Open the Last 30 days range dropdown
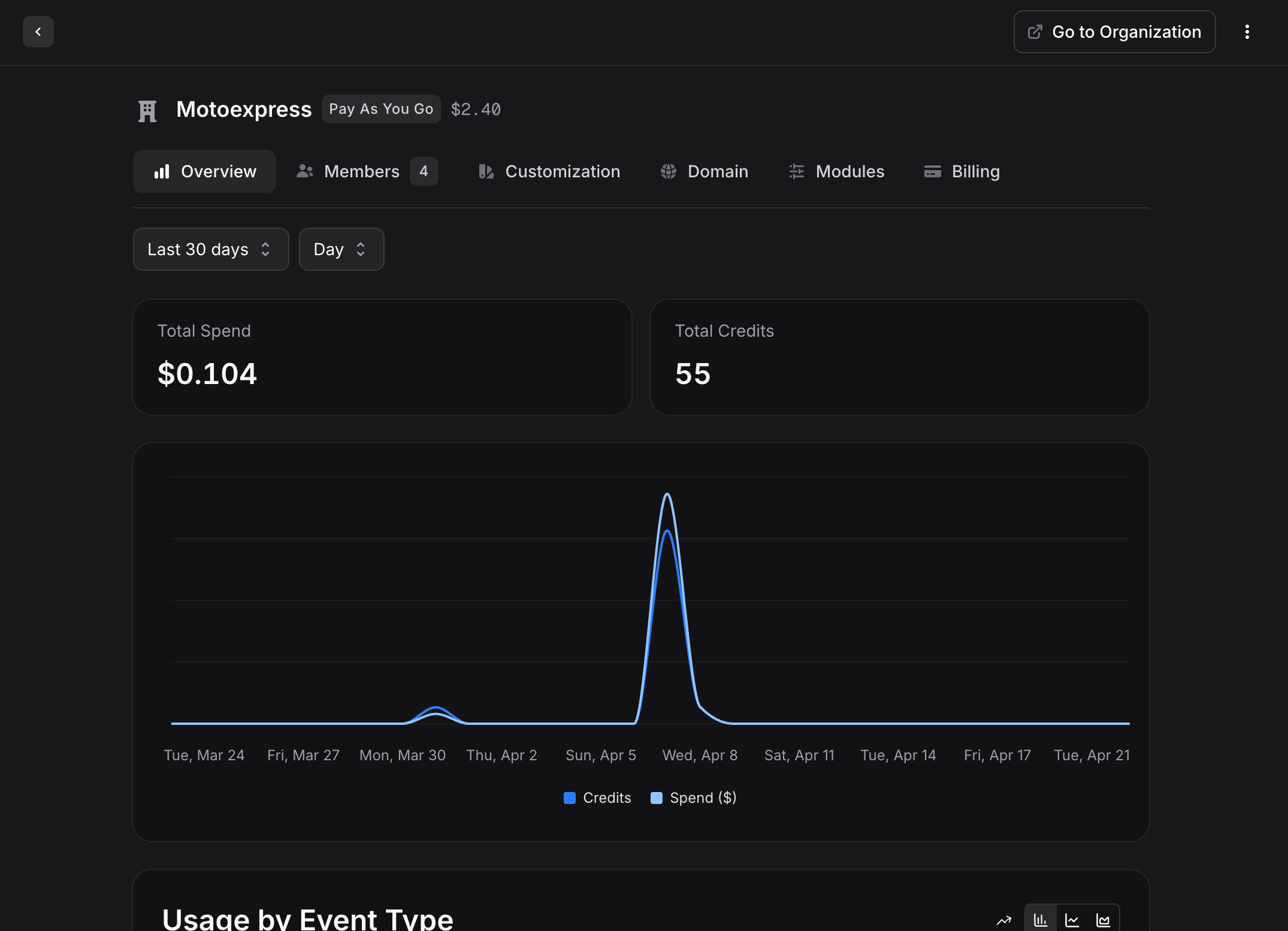 point(211,249)
